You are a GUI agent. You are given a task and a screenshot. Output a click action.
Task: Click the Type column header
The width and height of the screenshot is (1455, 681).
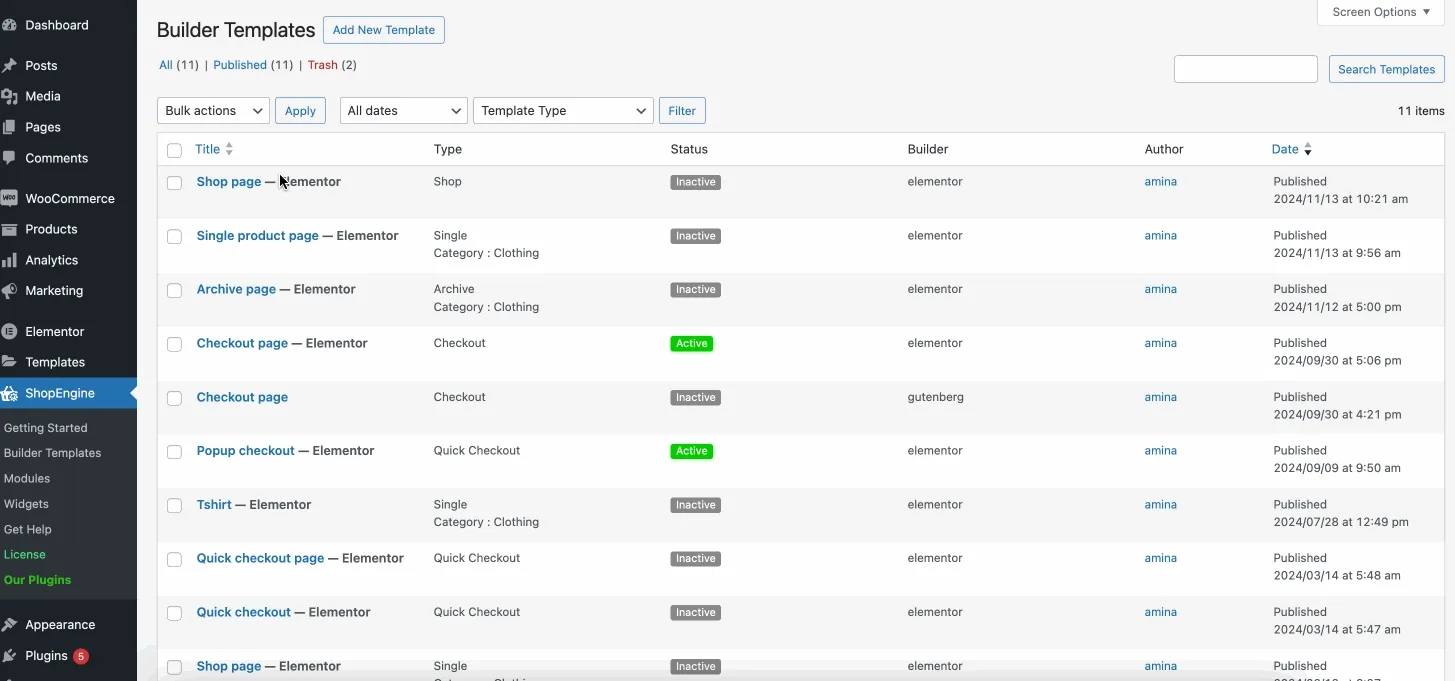point(448,149)
